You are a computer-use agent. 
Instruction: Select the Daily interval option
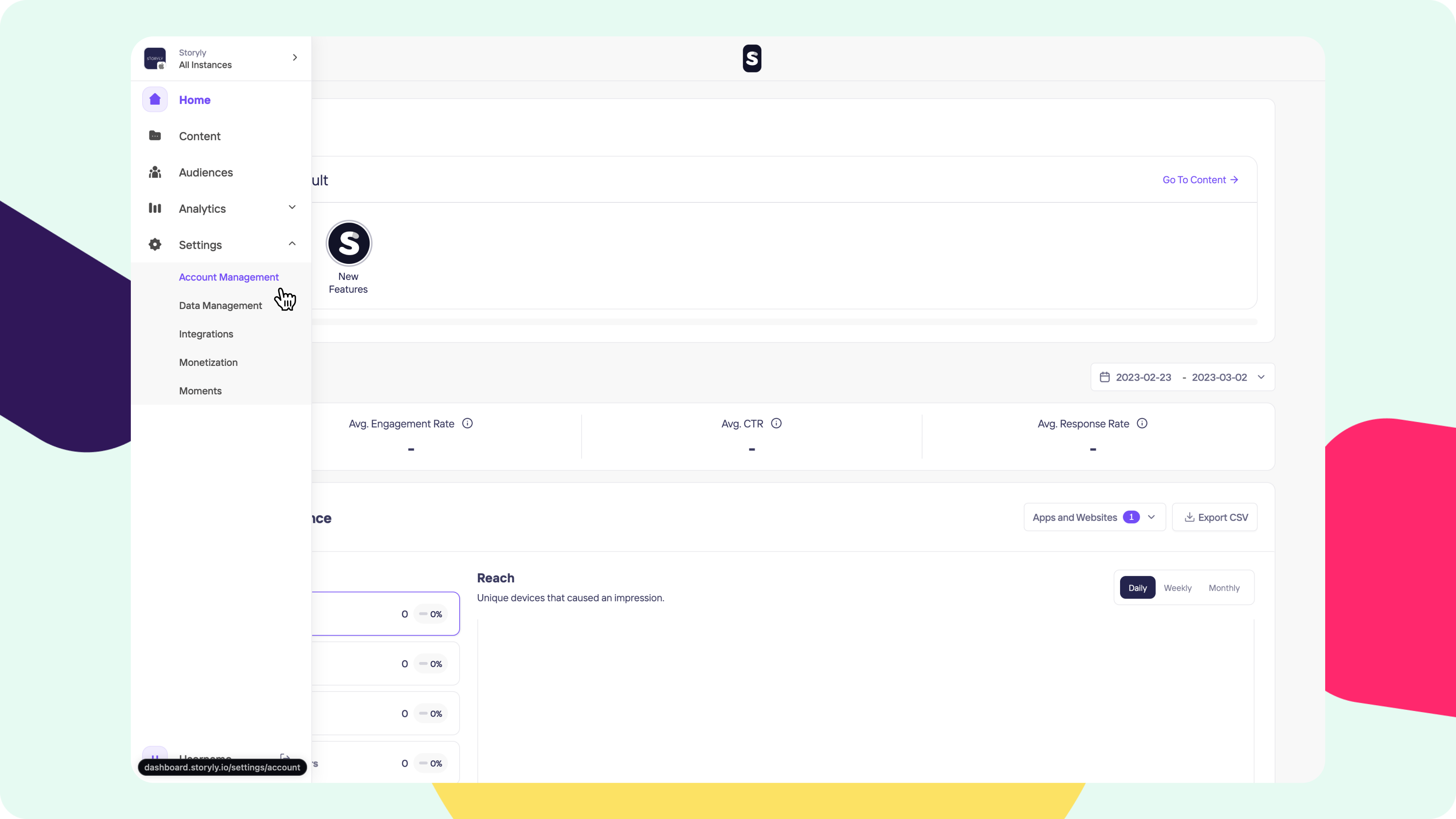tap(1137, 588)
